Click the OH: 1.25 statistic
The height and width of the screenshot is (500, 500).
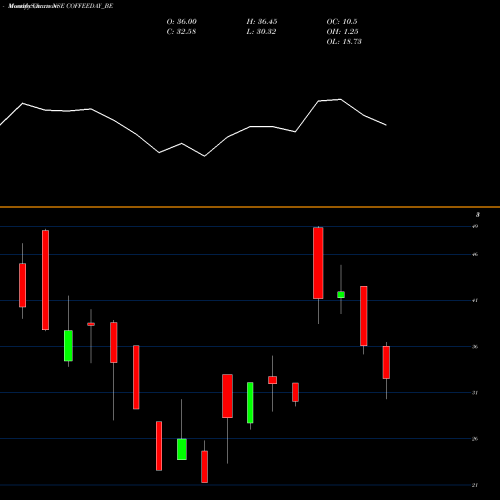342,32
